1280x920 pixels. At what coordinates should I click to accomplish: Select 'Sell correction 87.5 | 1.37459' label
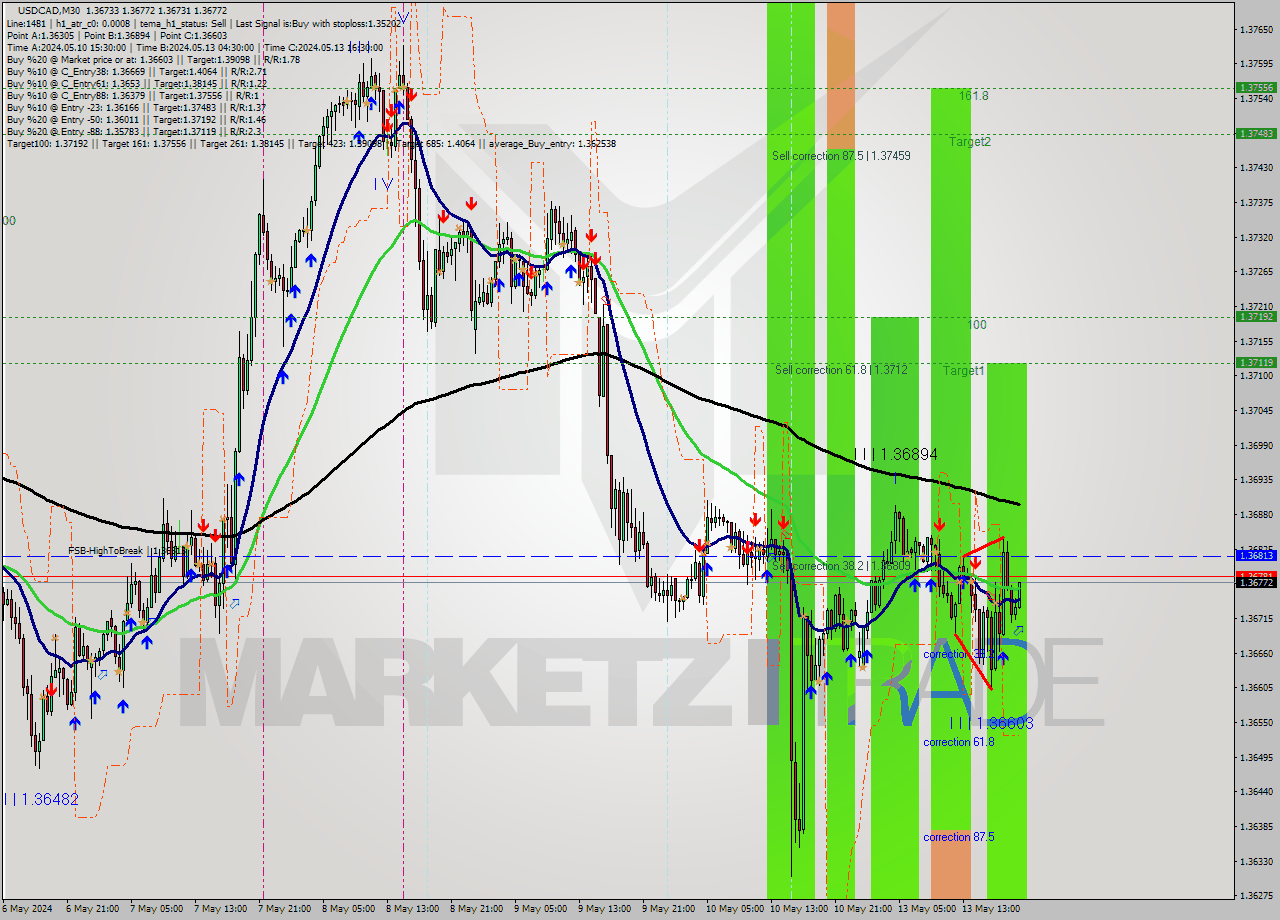[x=841, y=156]
